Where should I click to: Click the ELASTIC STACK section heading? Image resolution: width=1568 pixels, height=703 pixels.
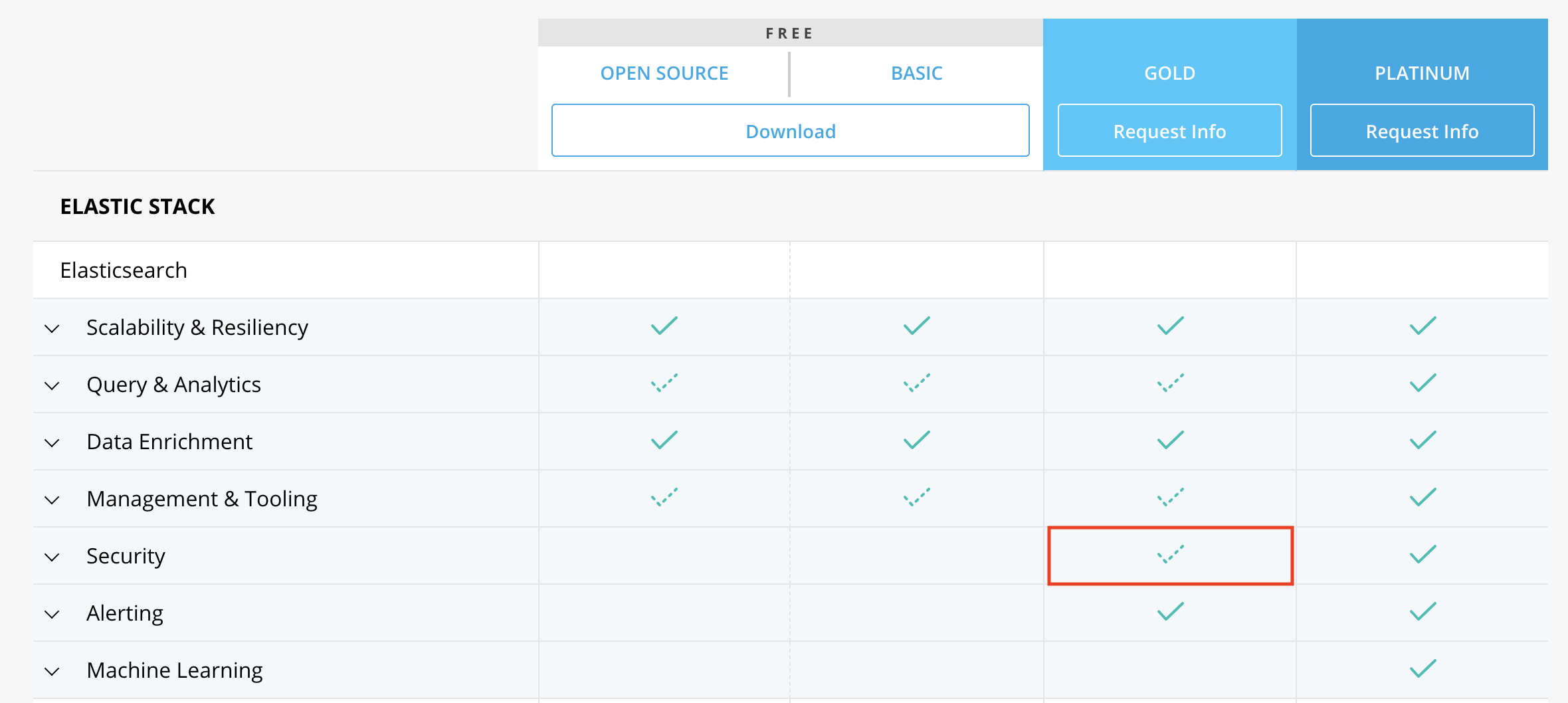(138, 207)
